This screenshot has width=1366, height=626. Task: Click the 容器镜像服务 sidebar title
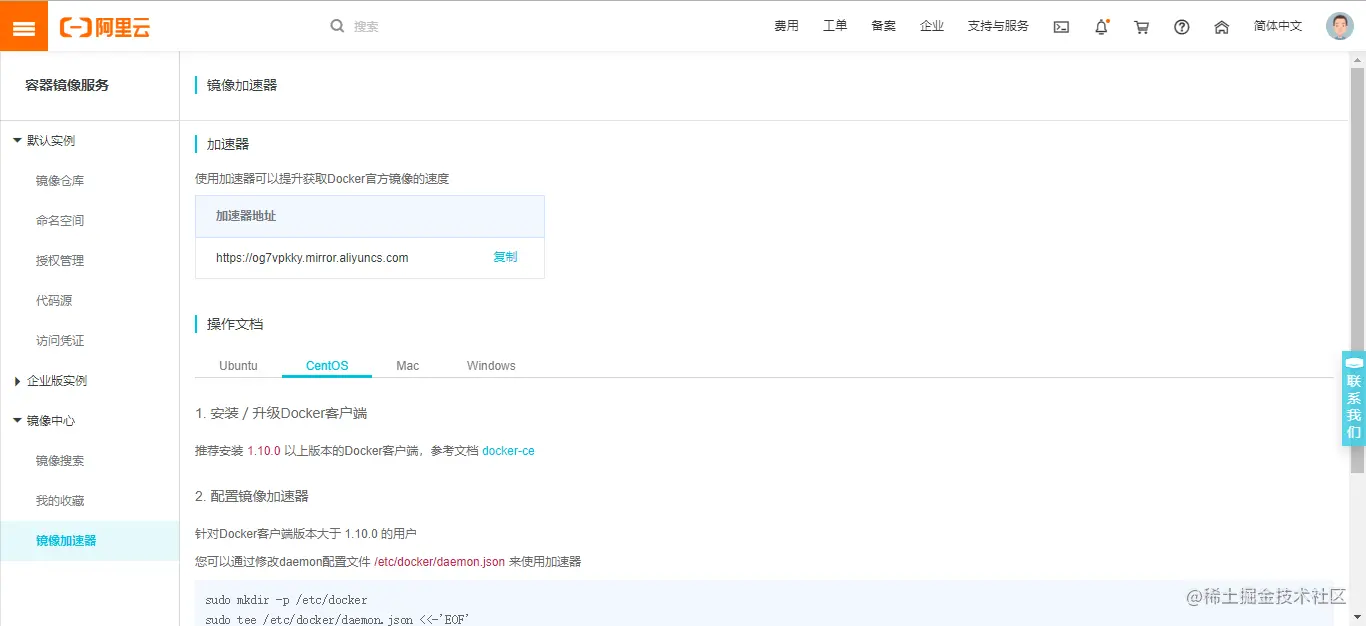point(67,86)
